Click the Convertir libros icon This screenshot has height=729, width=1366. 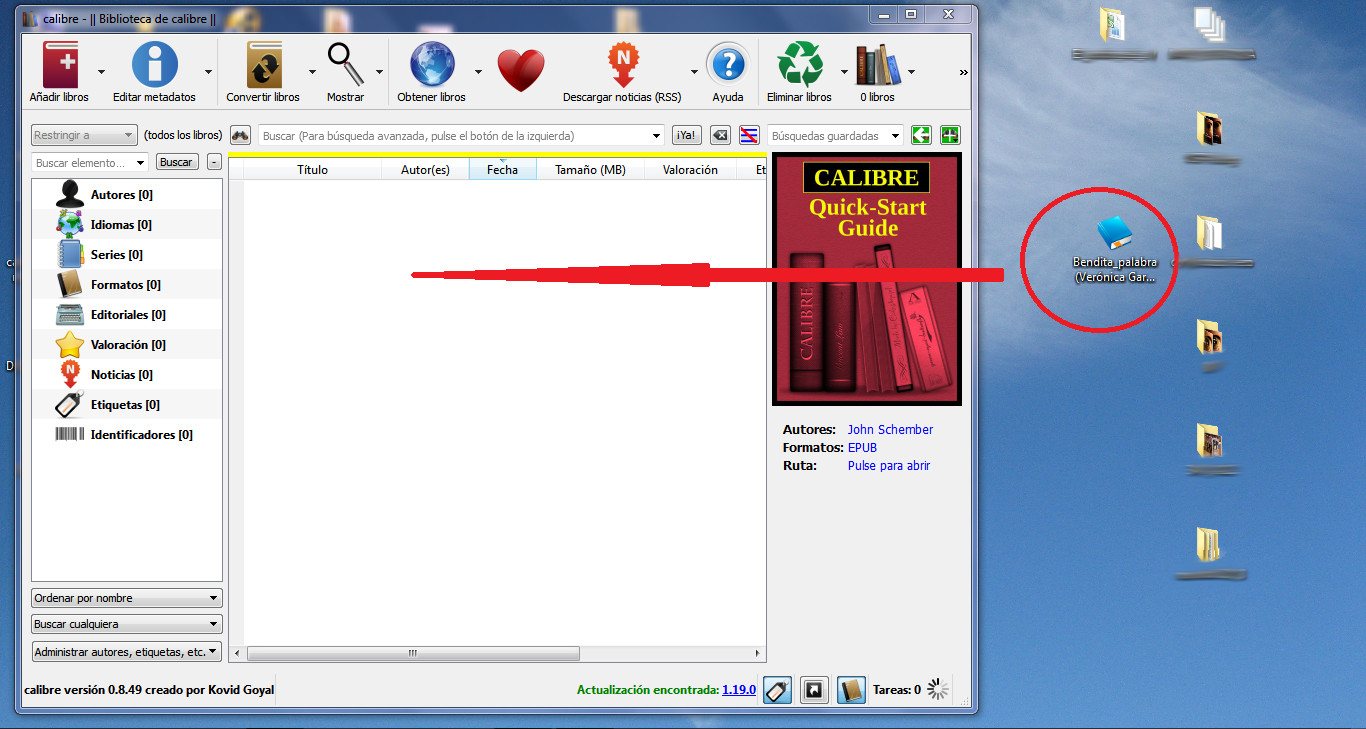[263, 67]
